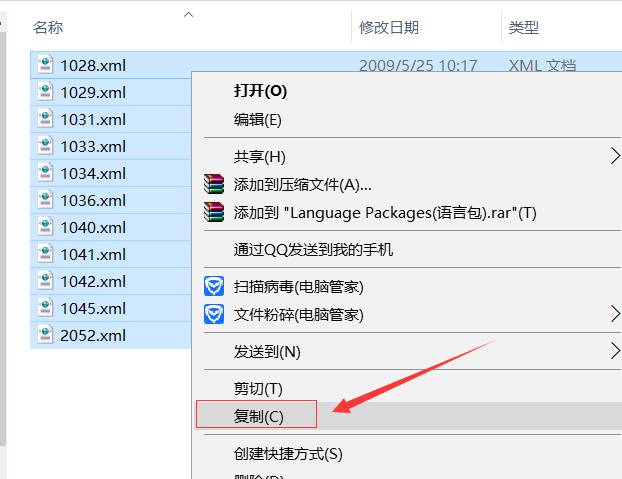Screen dimensions: 622x479
Task: Sort files by the 名称 column header
Action: (x=48, y=27)
